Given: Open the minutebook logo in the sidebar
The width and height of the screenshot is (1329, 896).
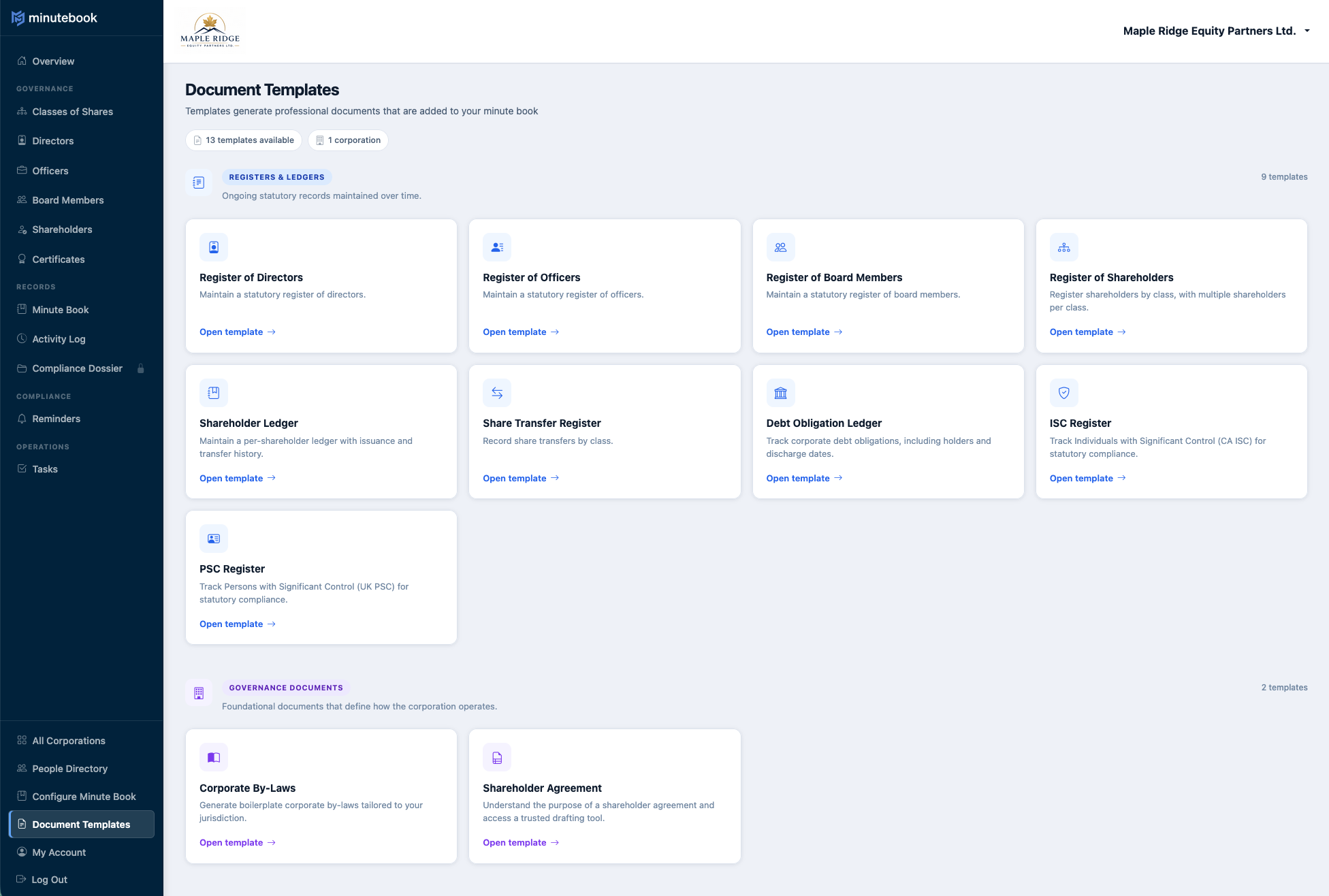Looking at the screenshot, I should 54,18.
